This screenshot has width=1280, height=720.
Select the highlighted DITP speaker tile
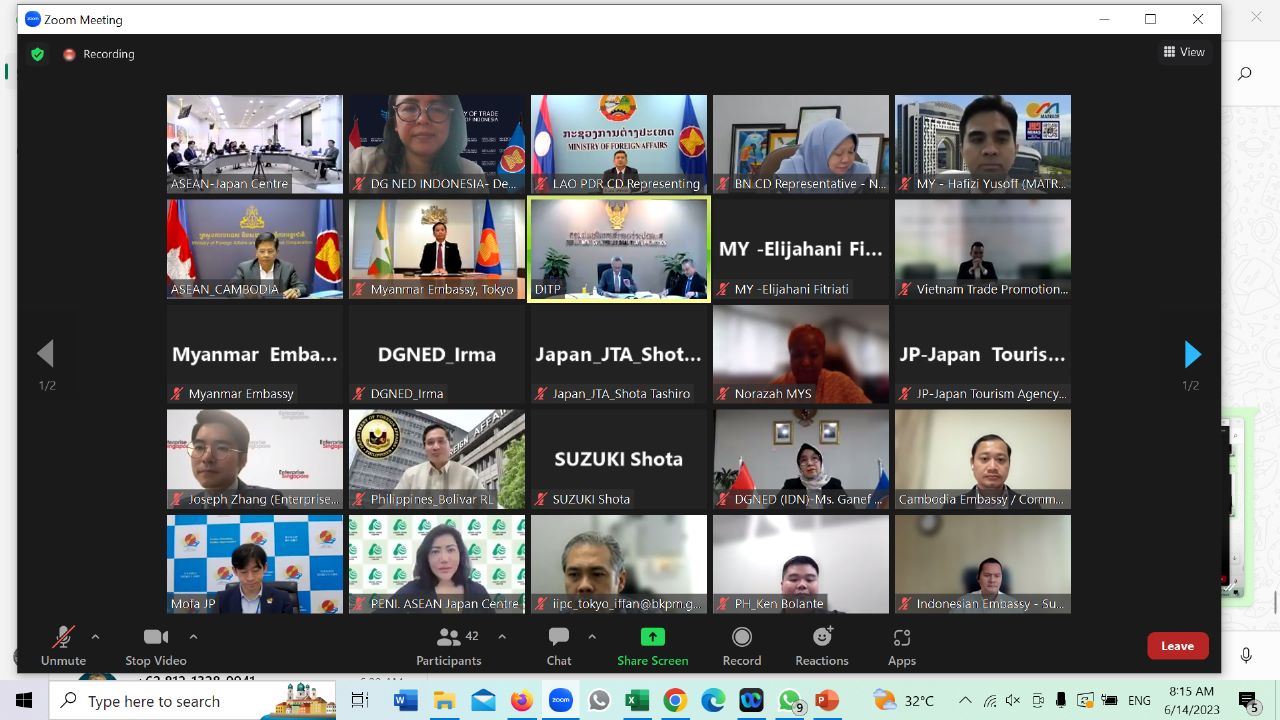[619, 249]
